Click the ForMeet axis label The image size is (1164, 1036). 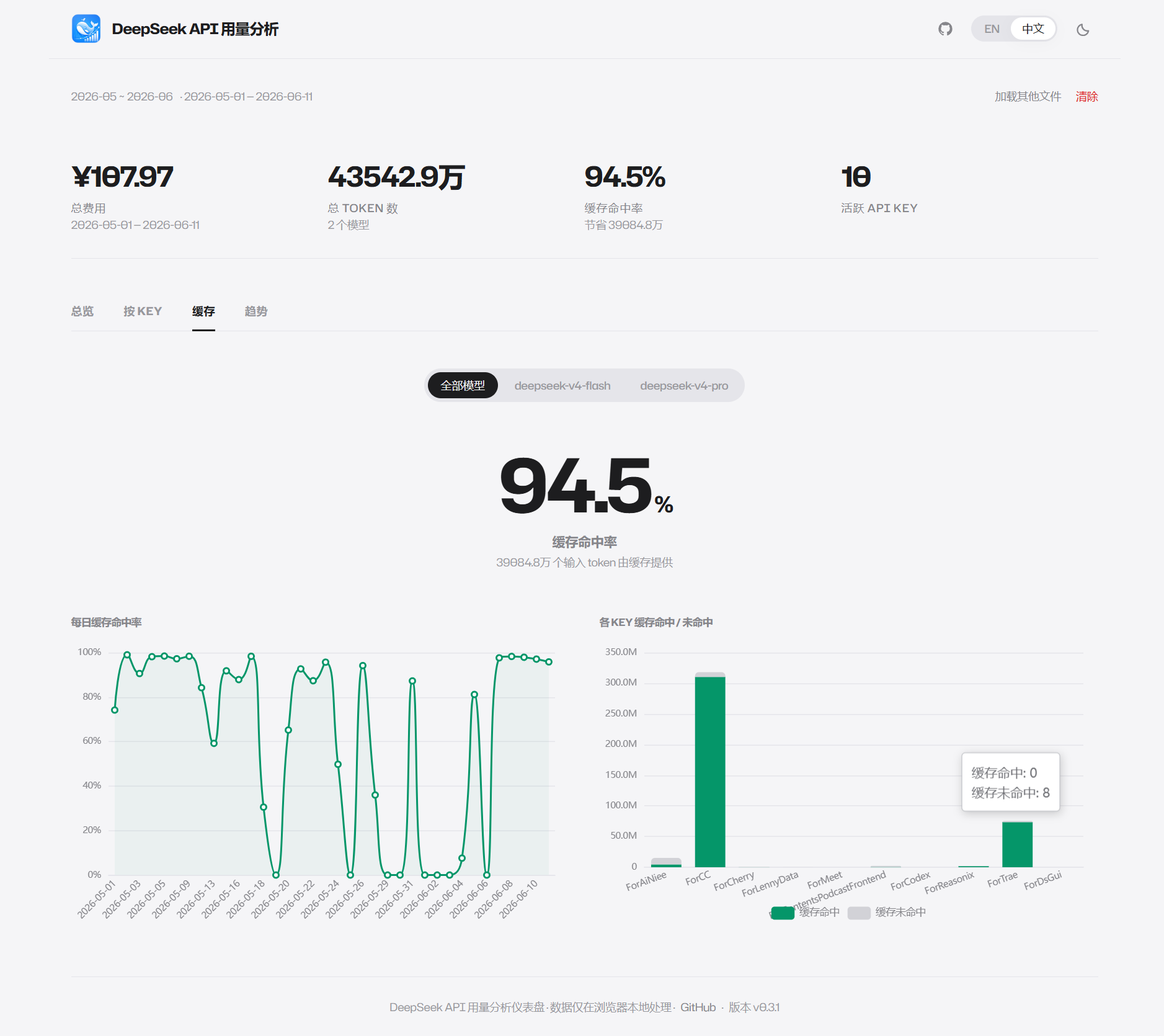pos(825,880)
